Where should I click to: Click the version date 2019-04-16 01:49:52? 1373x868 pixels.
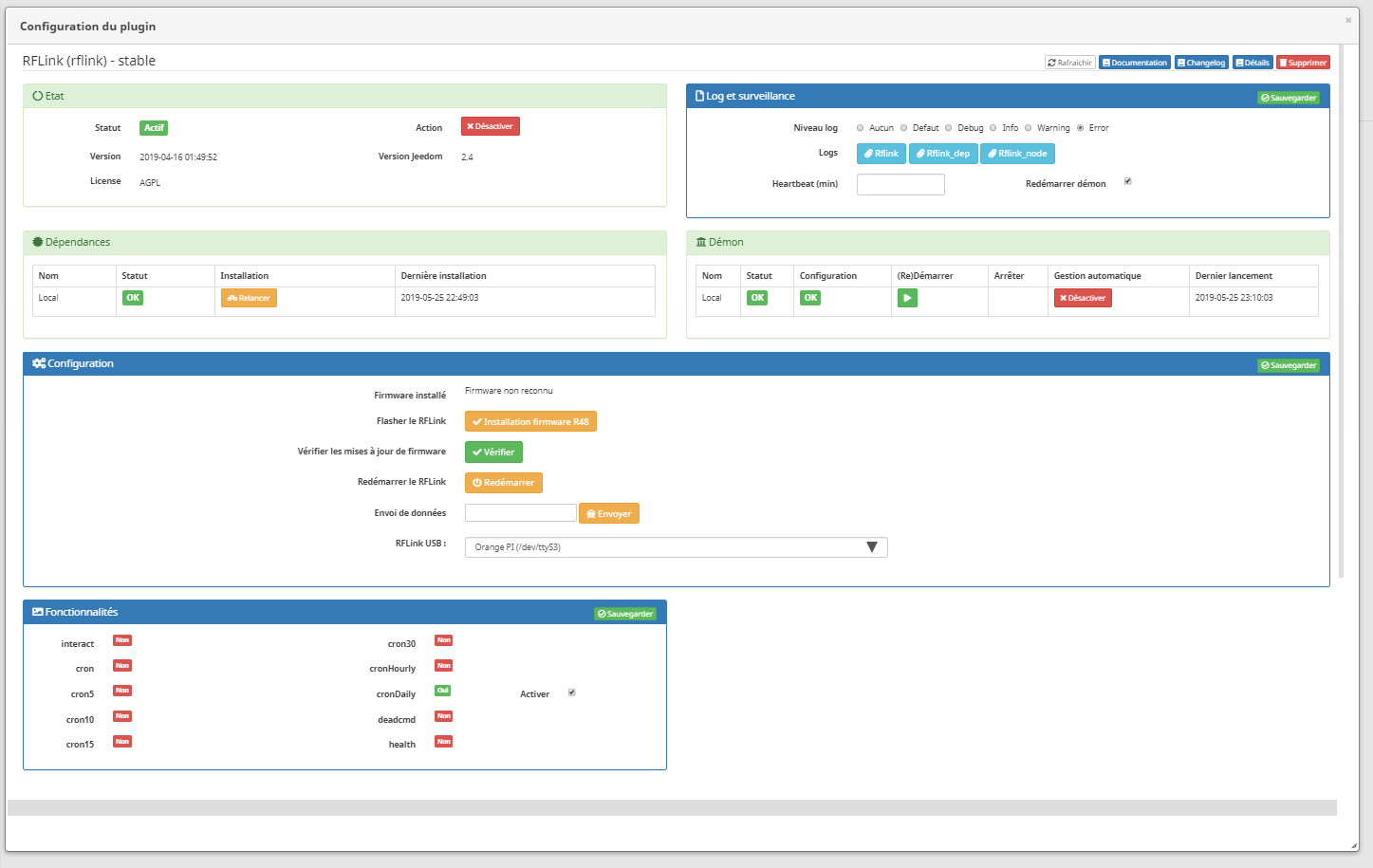(178, 157)
